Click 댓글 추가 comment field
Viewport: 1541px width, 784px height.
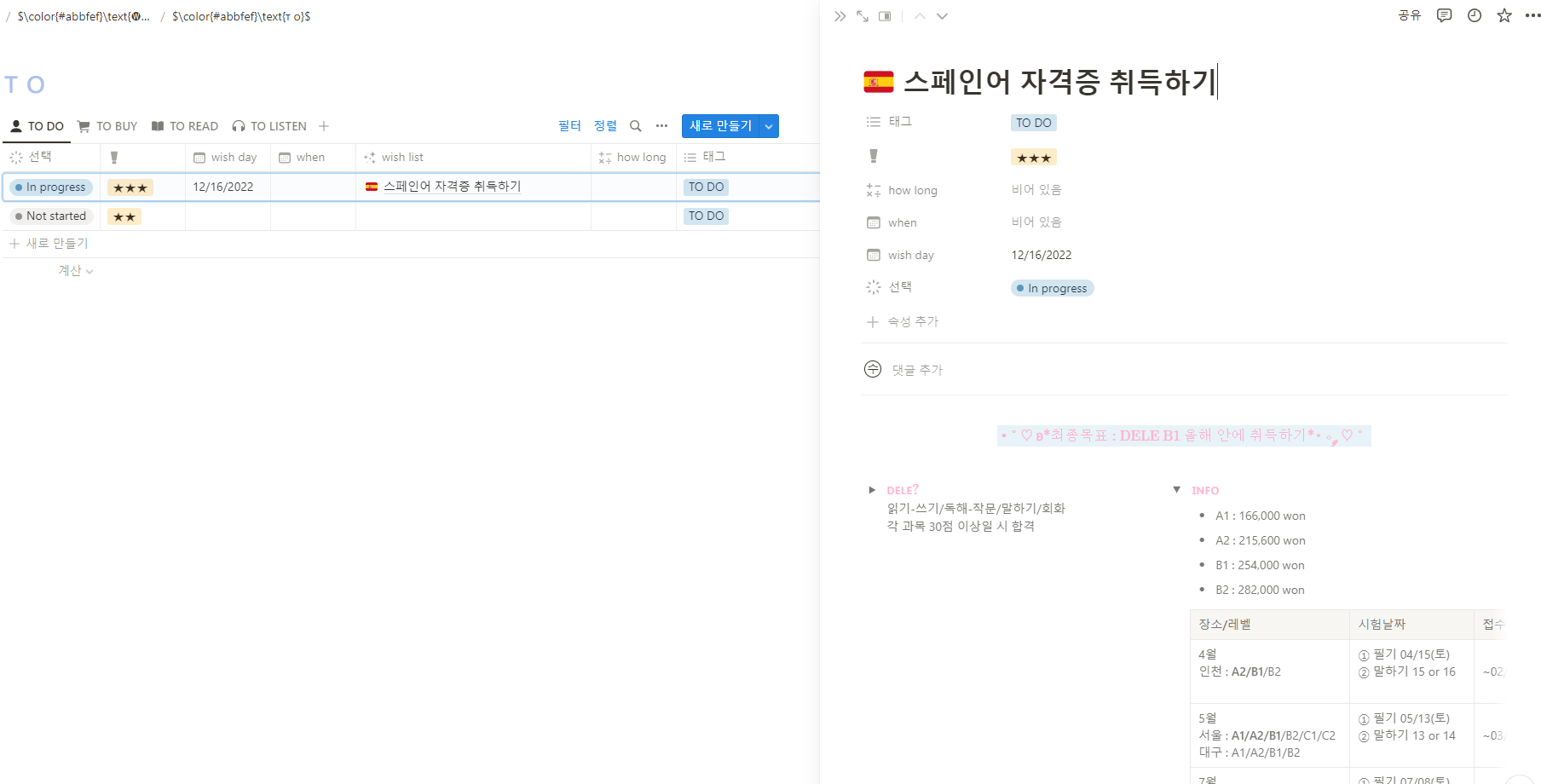tap(917, 370)
